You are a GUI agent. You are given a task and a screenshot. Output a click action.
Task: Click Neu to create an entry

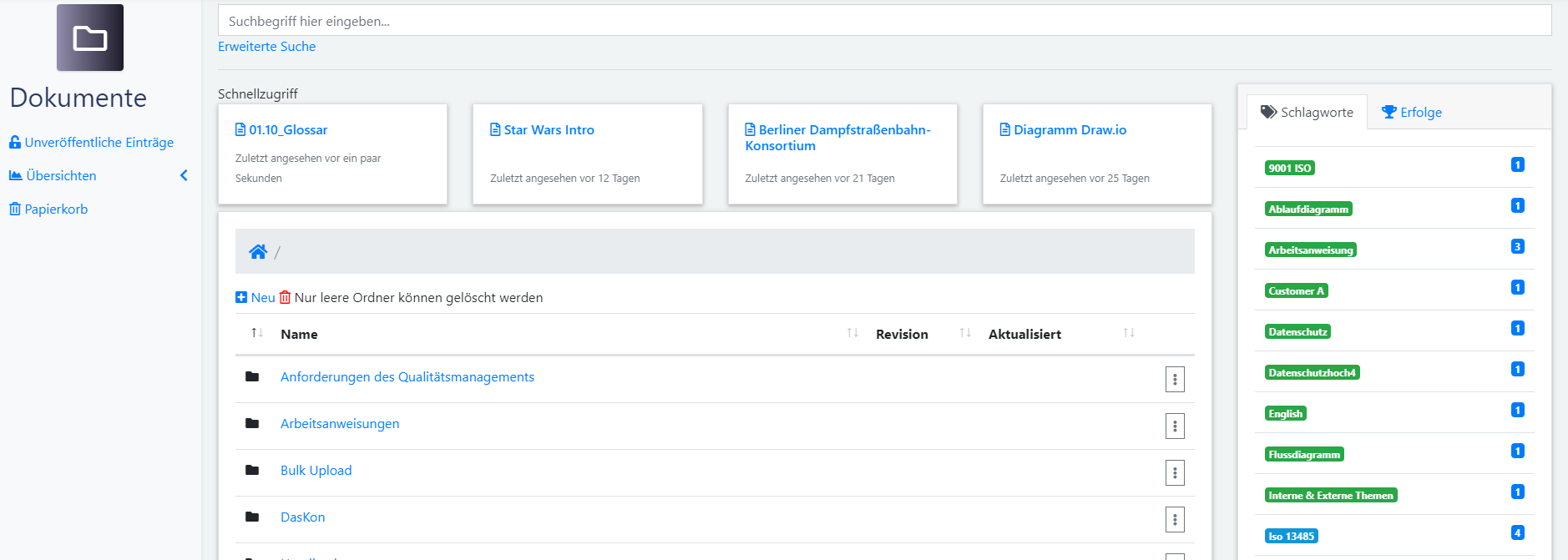click(255, 297)
